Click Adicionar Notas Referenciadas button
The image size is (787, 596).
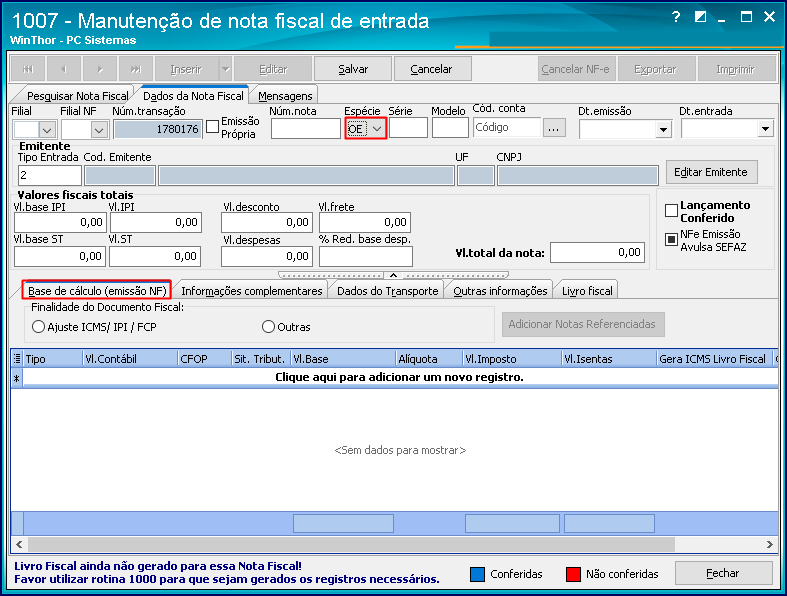[x=583, y=324]
